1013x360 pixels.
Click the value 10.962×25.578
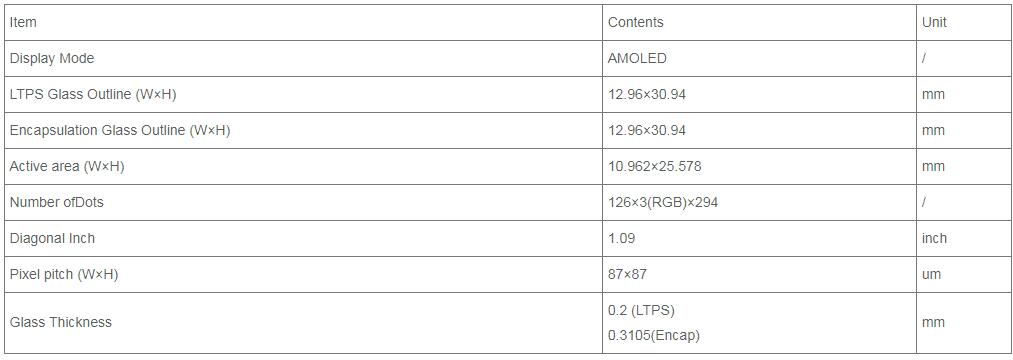pyautogui.click(x=654, y=167)
